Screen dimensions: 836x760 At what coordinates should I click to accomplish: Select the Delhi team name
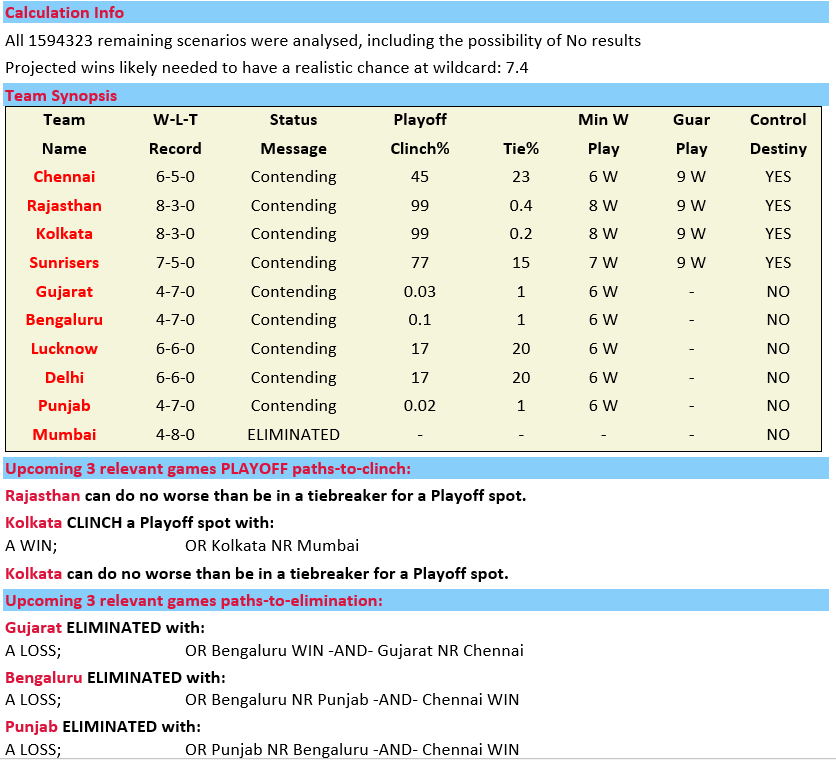[x=64, y=377]
